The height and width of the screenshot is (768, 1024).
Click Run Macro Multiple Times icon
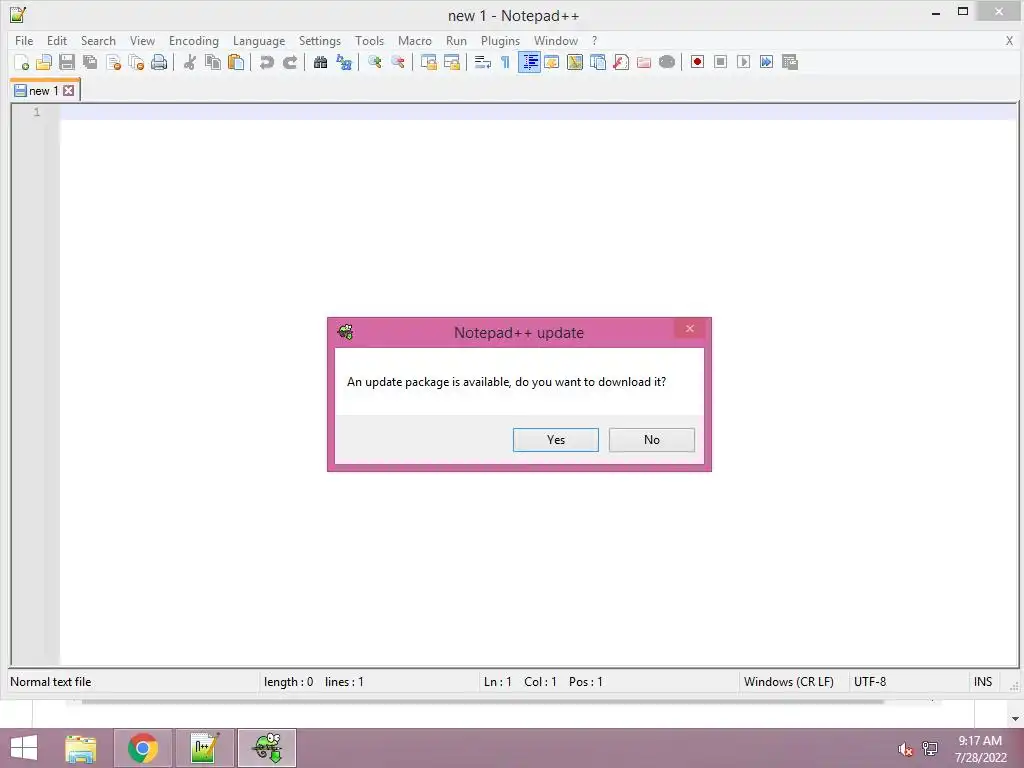pos(767,62)
